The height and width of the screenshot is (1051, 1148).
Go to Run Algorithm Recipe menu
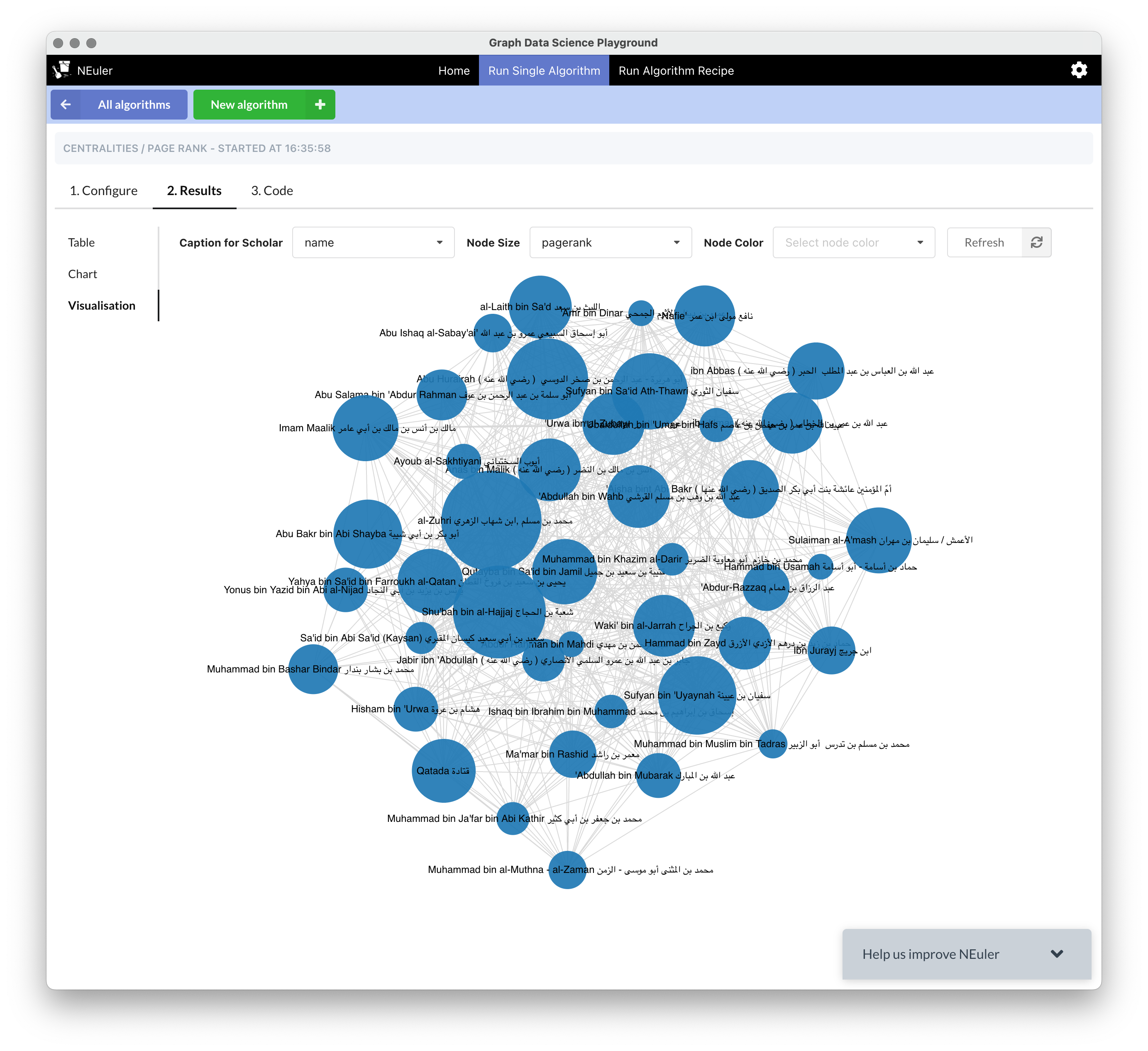676,71
